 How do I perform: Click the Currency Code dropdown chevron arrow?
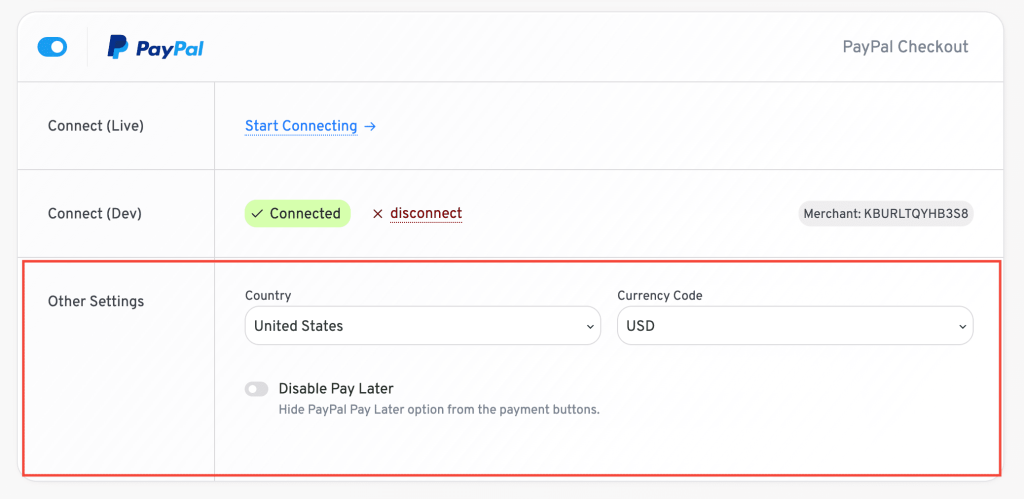click(x=962, y=326)
